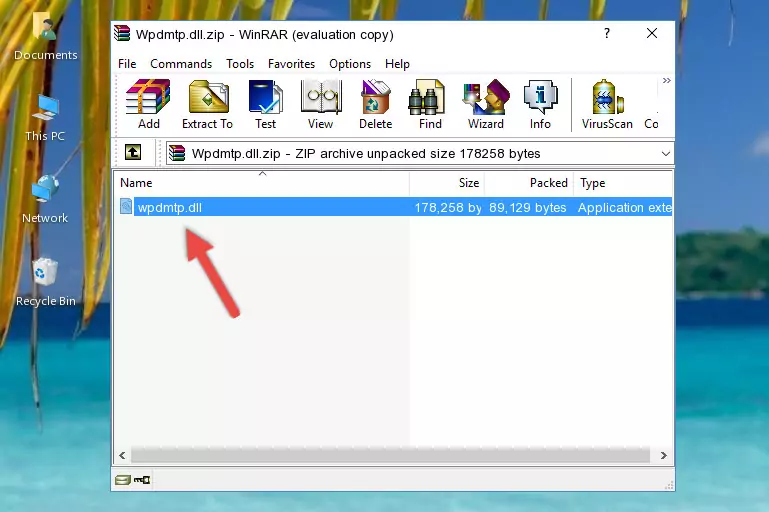Sort files by Type column
The width and height of the screenshot is (769, 512).
623,183
